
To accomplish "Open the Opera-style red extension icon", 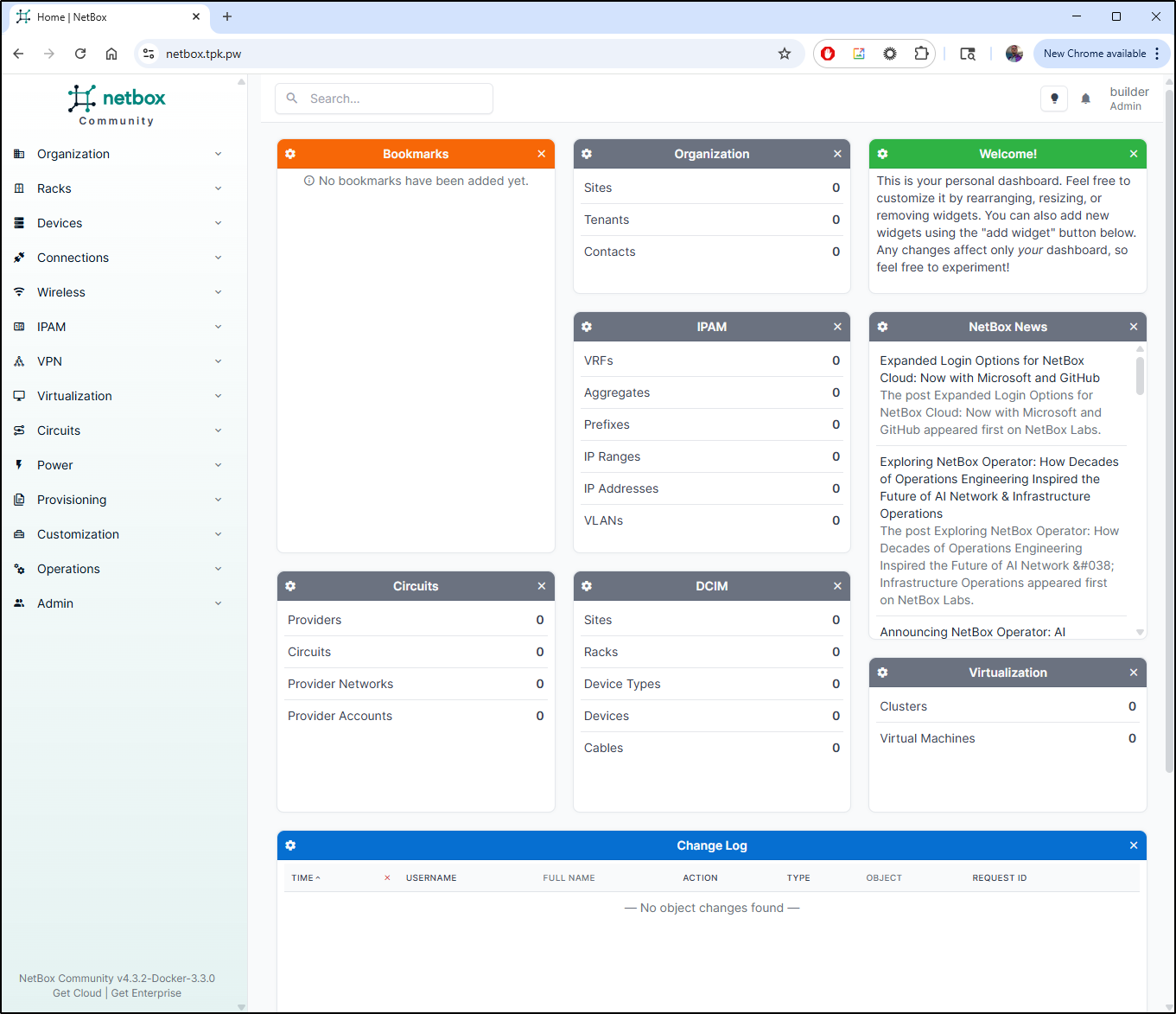I will [x=828, y=54].
